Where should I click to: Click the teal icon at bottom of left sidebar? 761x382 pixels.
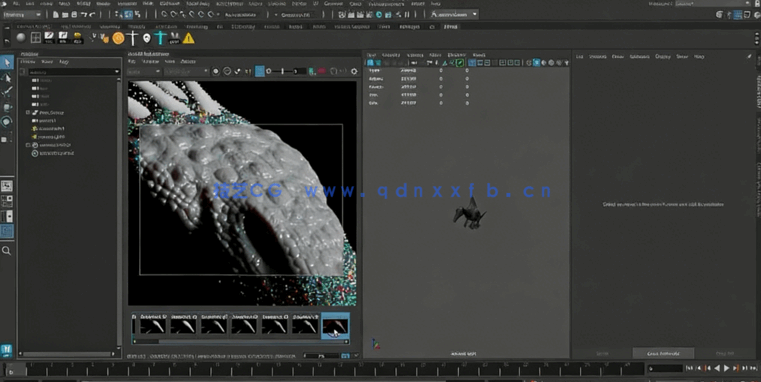[x=6, y=350]
